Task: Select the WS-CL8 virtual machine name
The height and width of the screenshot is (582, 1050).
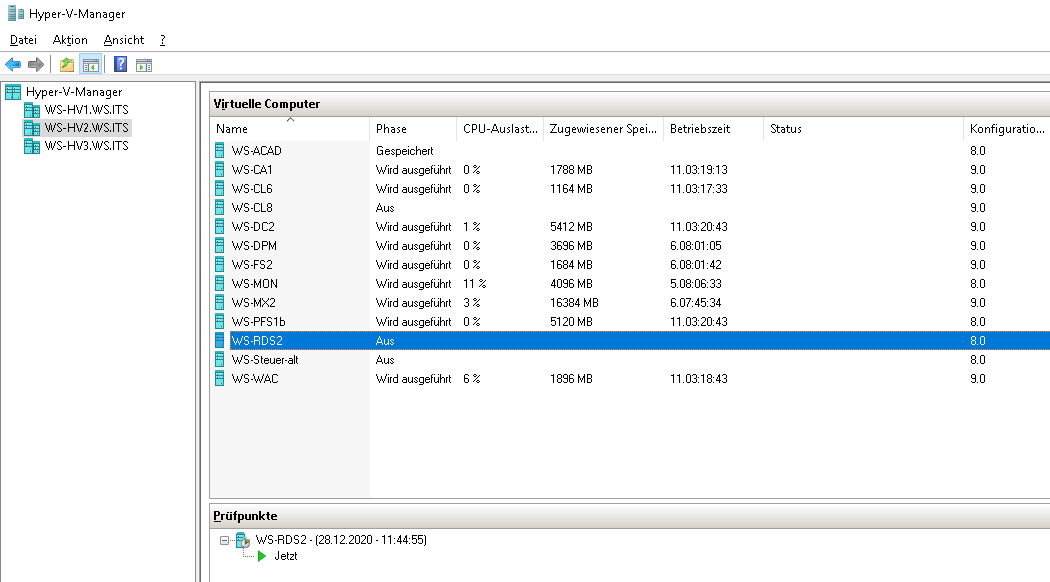Action: (x=252, y=208)
